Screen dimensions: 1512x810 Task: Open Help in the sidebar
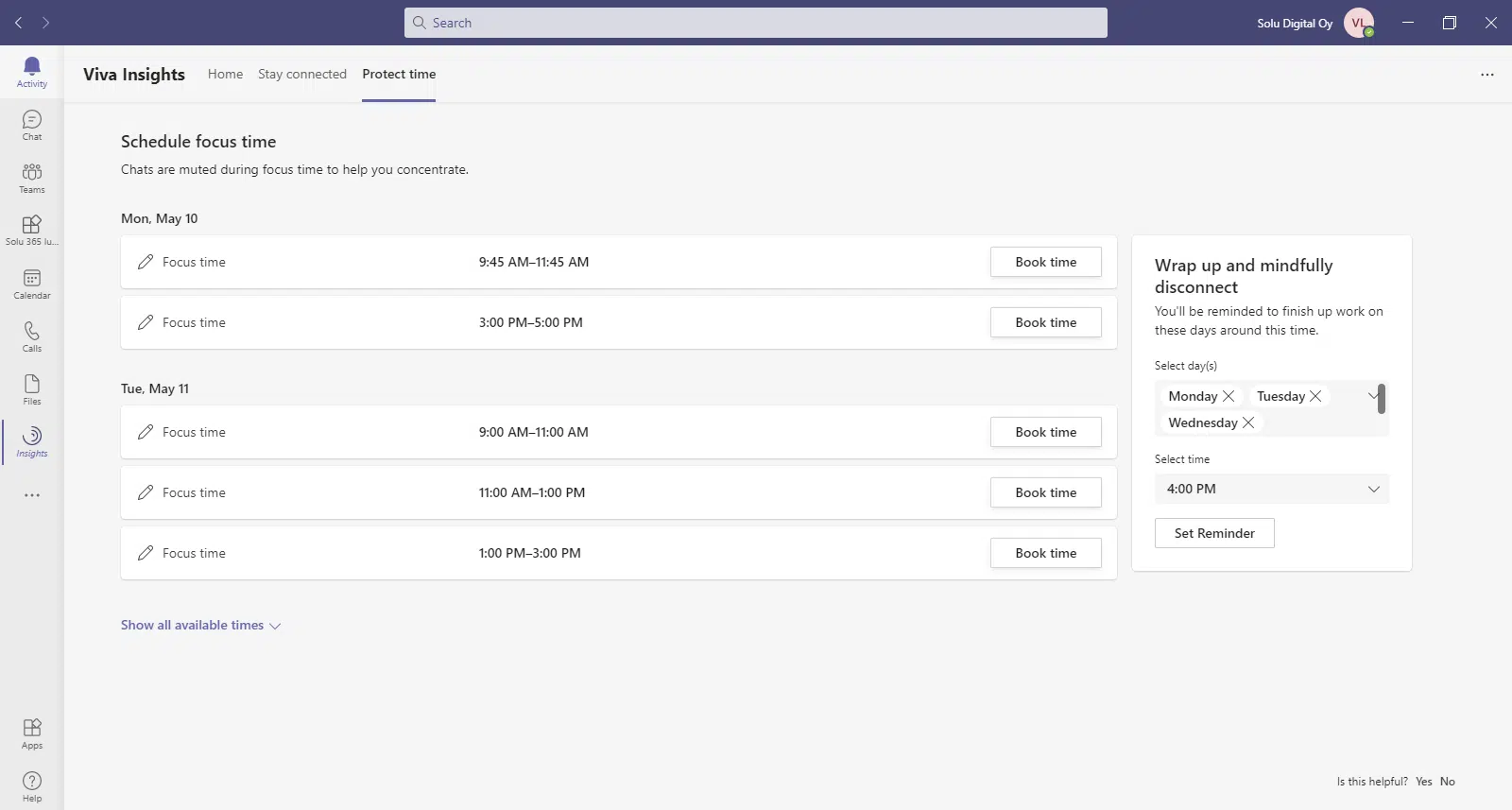[x=31, y=786]
